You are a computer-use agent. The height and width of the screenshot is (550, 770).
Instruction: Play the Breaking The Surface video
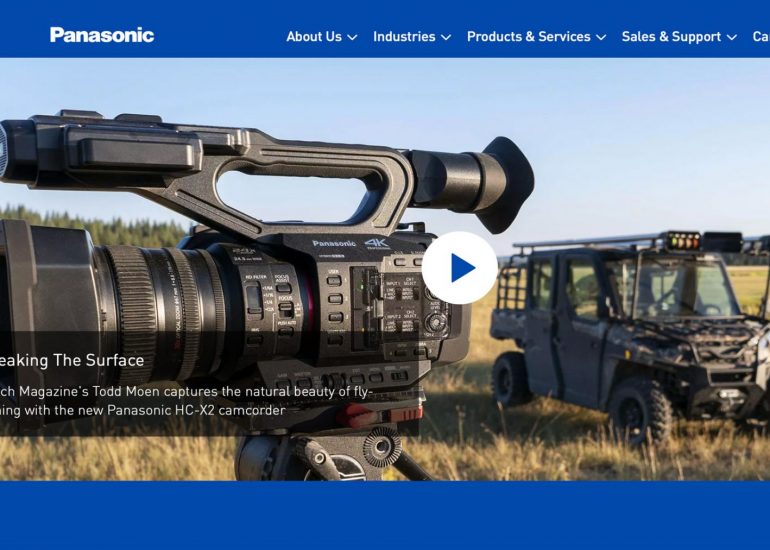click(459, 268)
